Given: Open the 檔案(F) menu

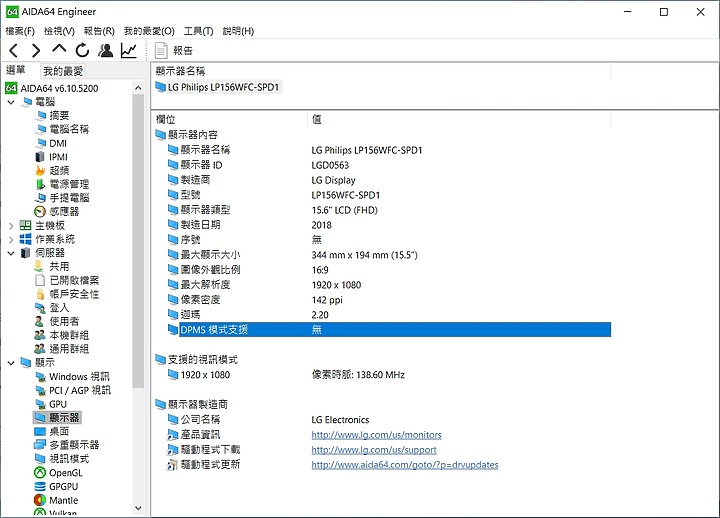Looking at the screenshot, I should [20, 31].
